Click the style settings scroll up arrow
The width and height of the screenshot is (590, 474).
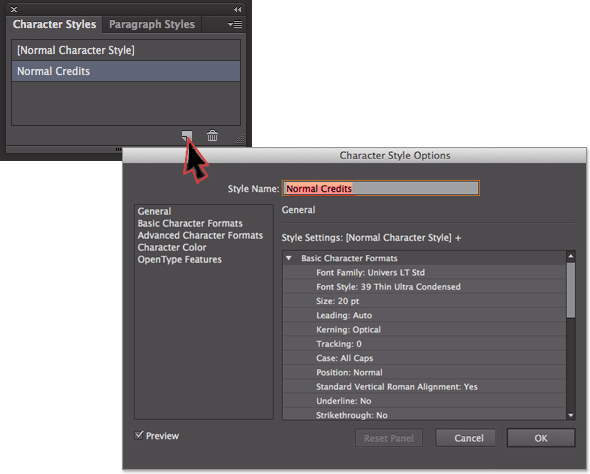coord(571,256)
